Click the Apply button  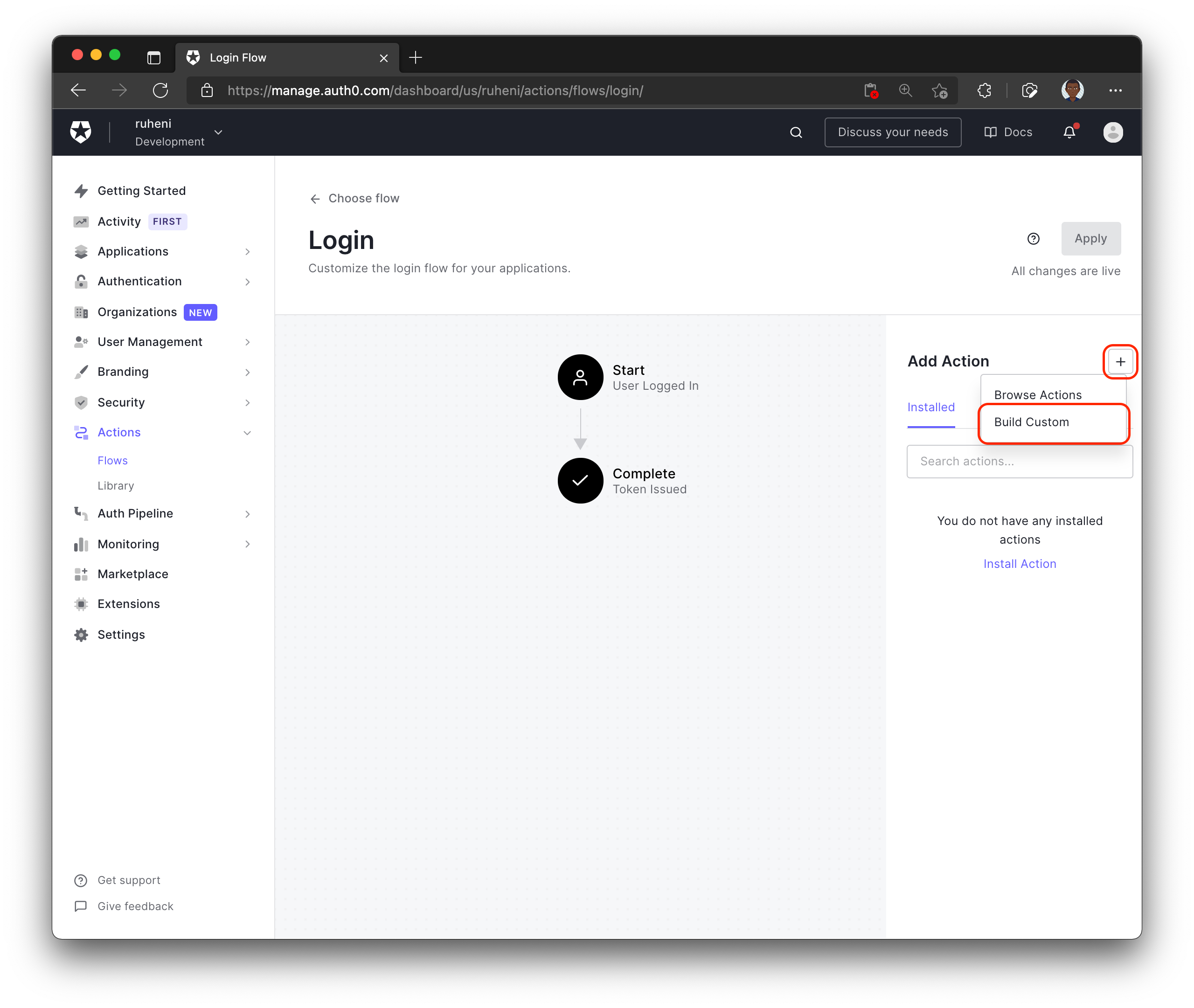(x=1090, y=238)
